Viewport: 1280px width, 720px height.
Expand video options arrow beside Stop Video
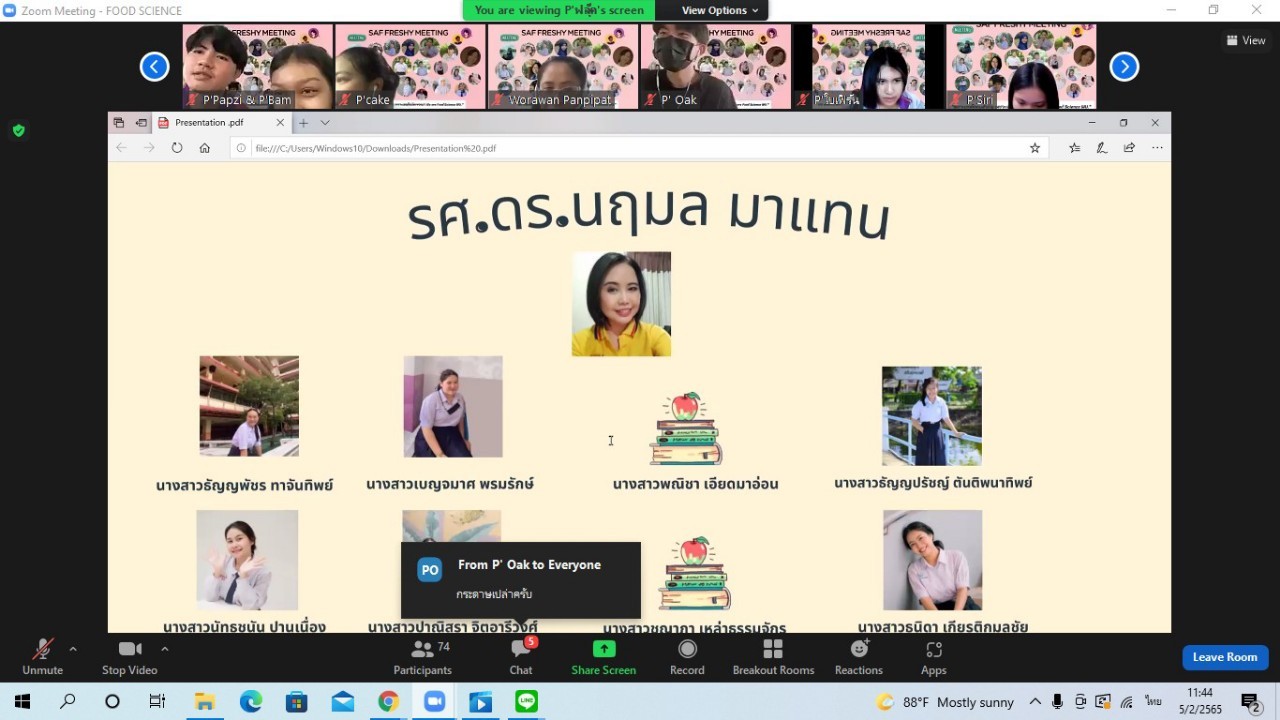[x=165, y=649]
